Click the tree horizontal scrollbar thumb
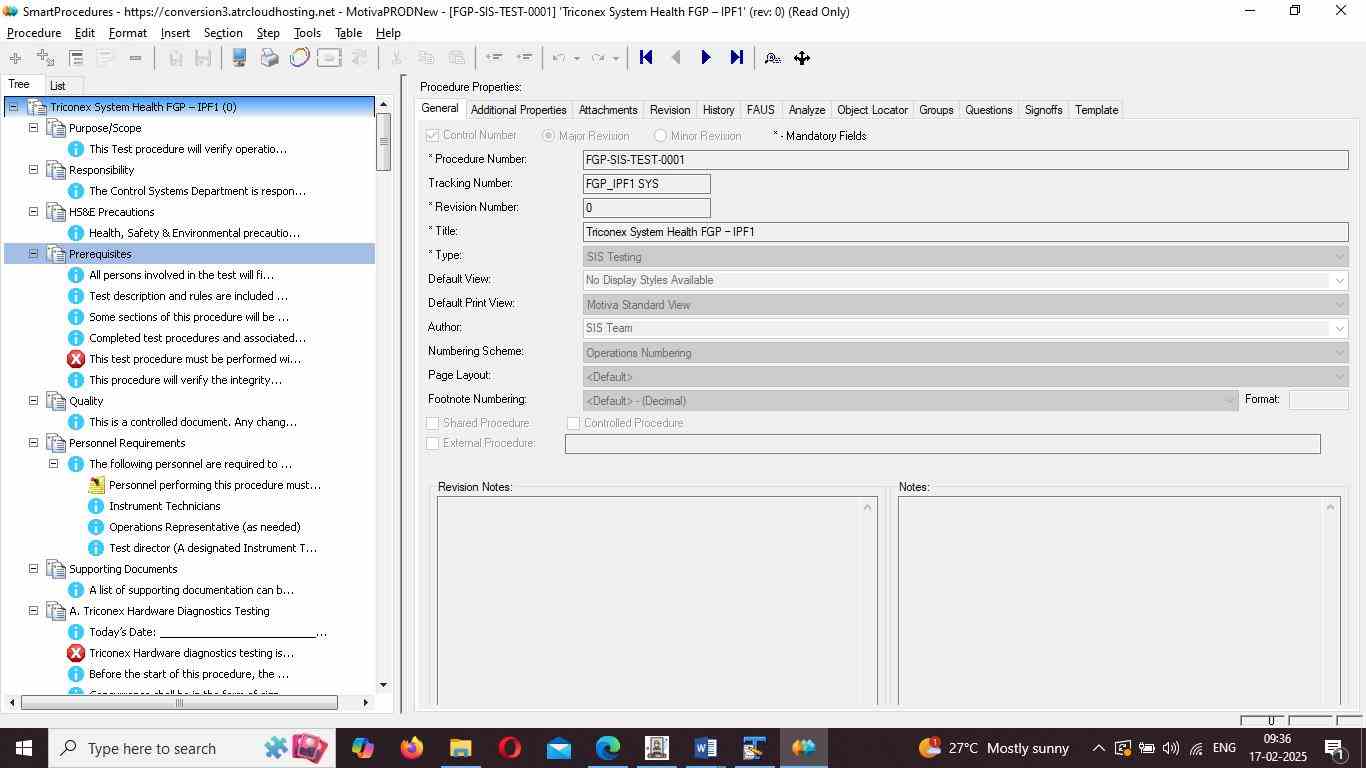 [179, 703]
